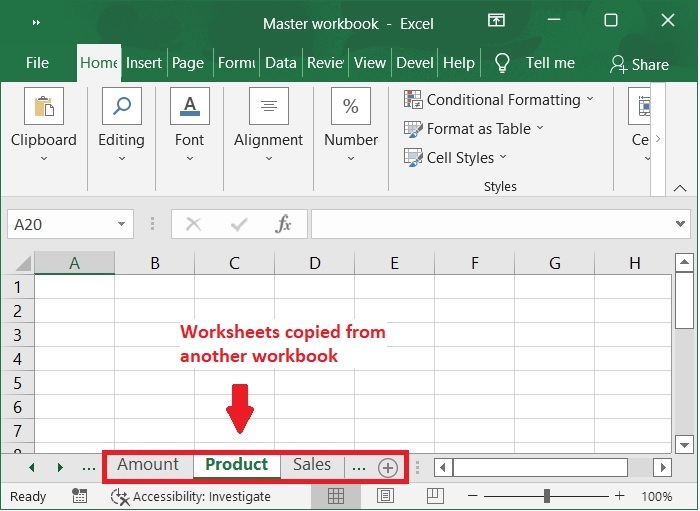This screenshot has height=511, width=700.
Task: Click the Cell Styles icon
Action: 413,158
